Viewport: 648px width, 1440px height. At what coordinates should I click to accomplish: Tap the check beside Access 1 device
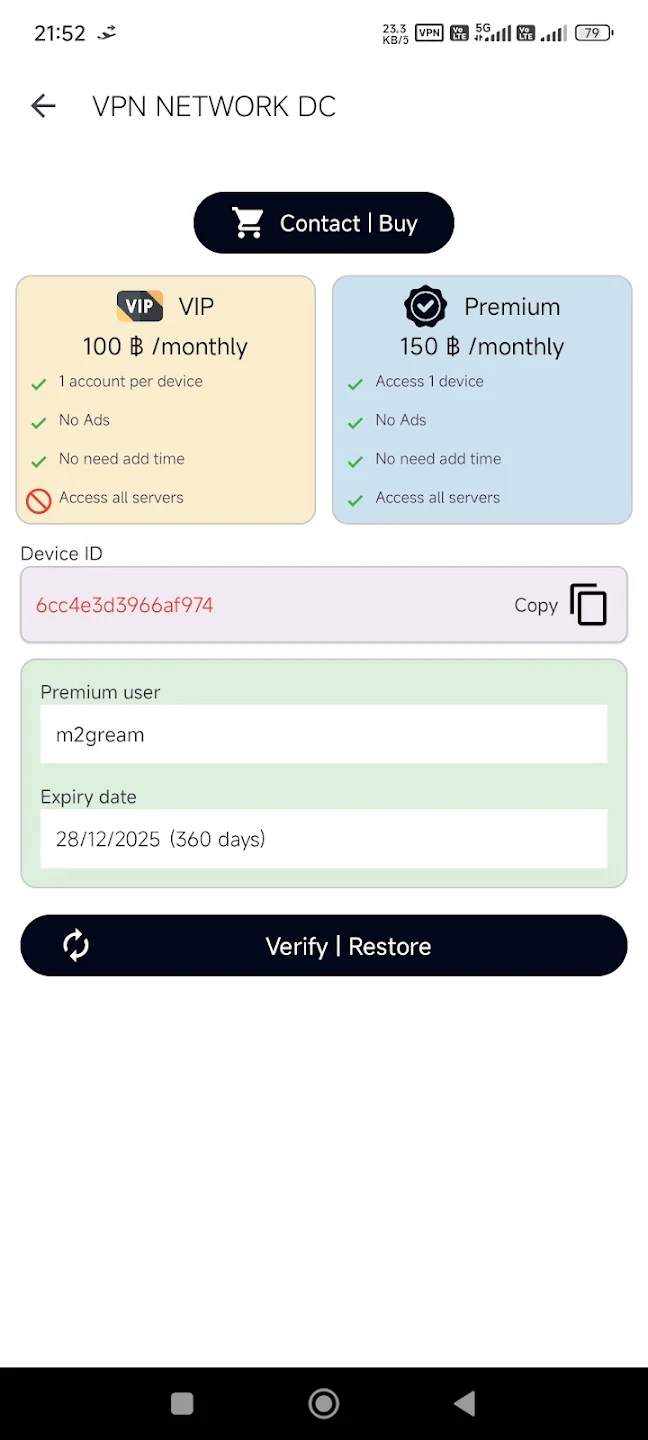click(x=354, y=382)
